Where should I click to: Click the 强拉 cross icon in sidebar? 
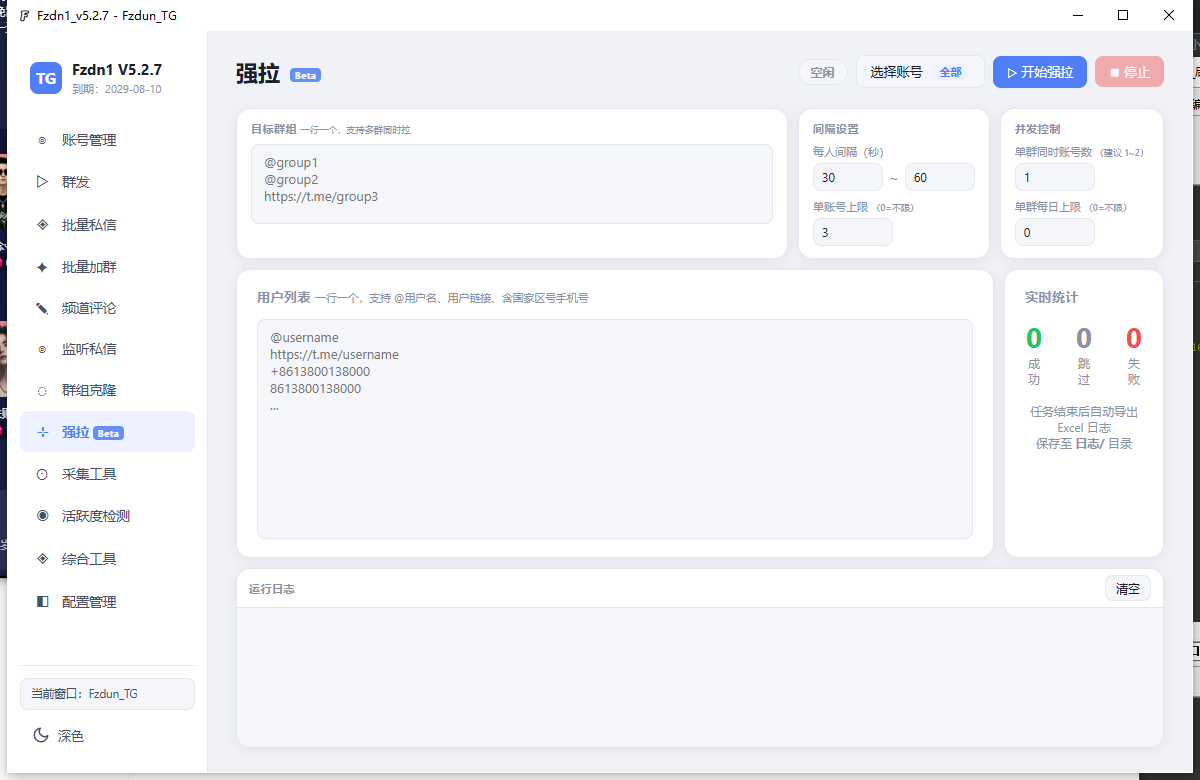(x=42, y=432)
